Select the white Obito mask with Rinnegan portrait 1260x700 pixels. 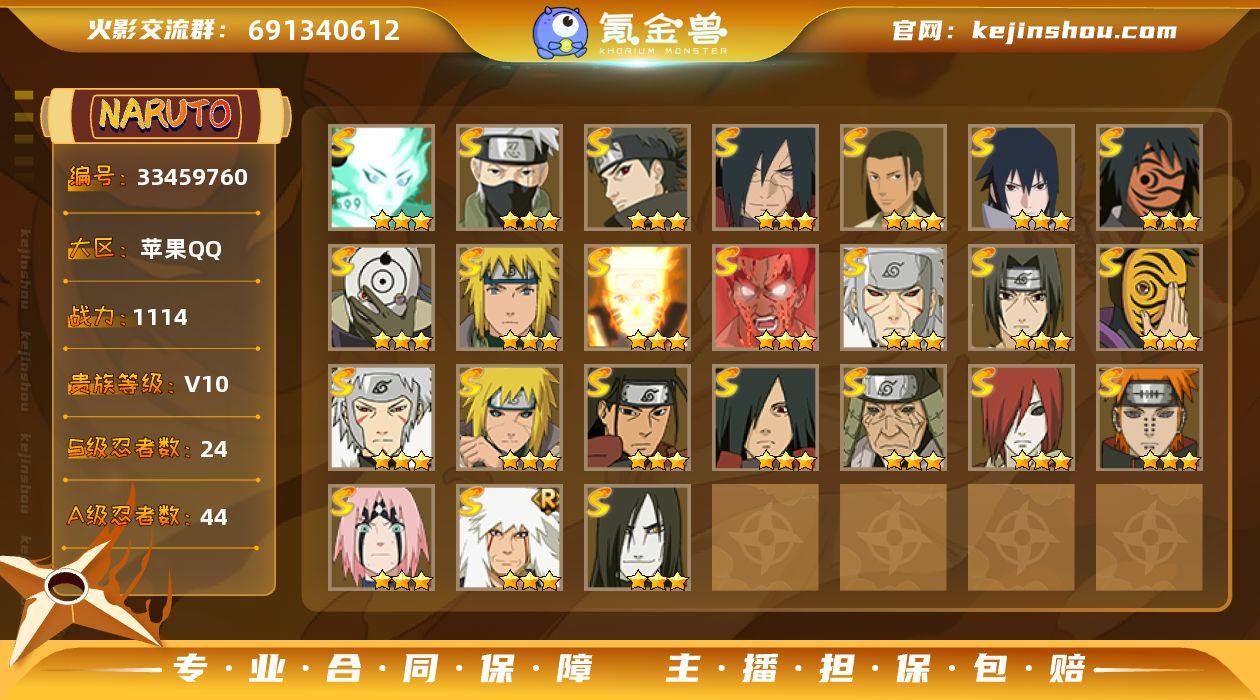382,298
